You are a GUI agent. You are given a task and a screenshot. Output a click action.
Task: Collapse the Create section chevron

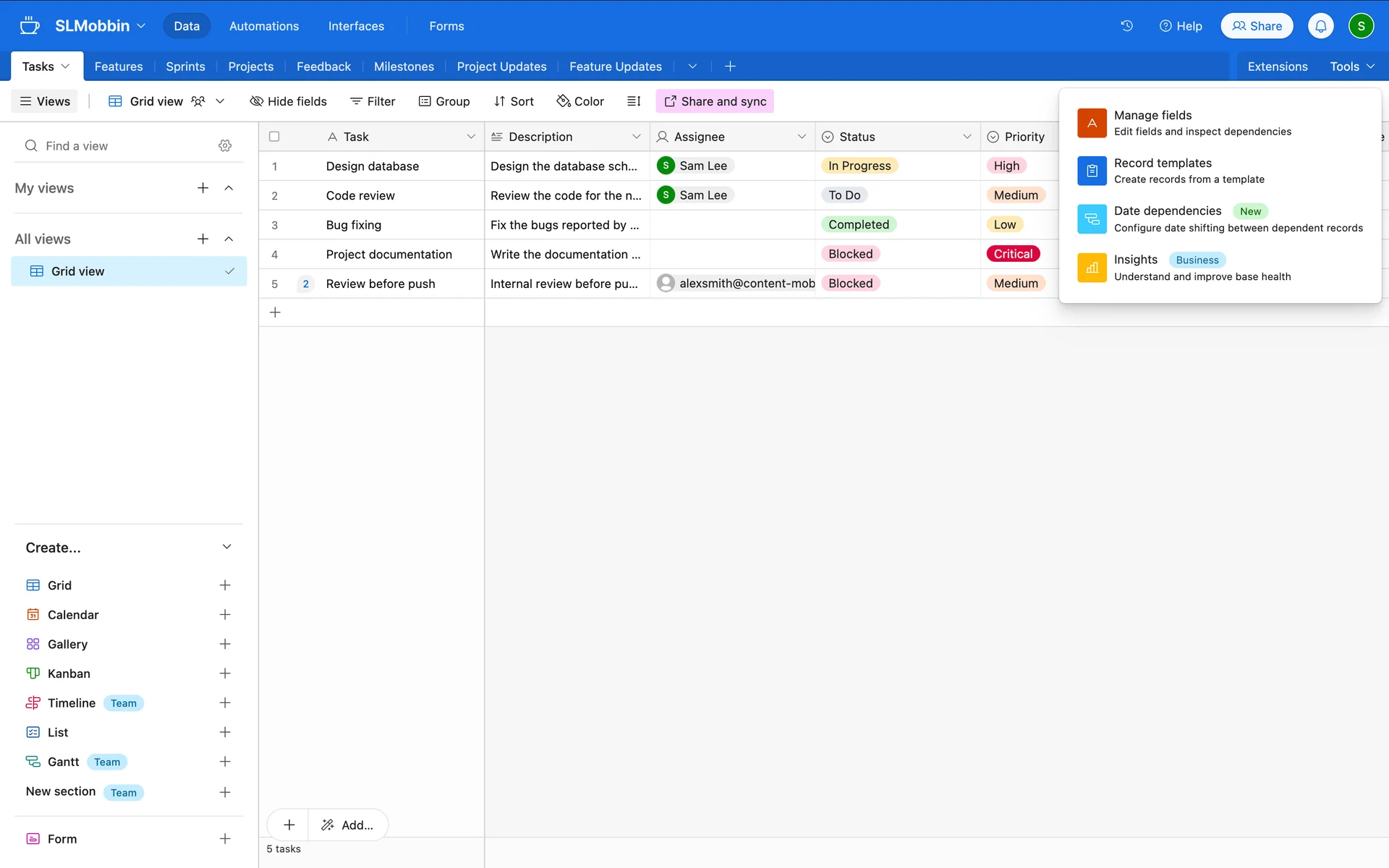[226, 548]
